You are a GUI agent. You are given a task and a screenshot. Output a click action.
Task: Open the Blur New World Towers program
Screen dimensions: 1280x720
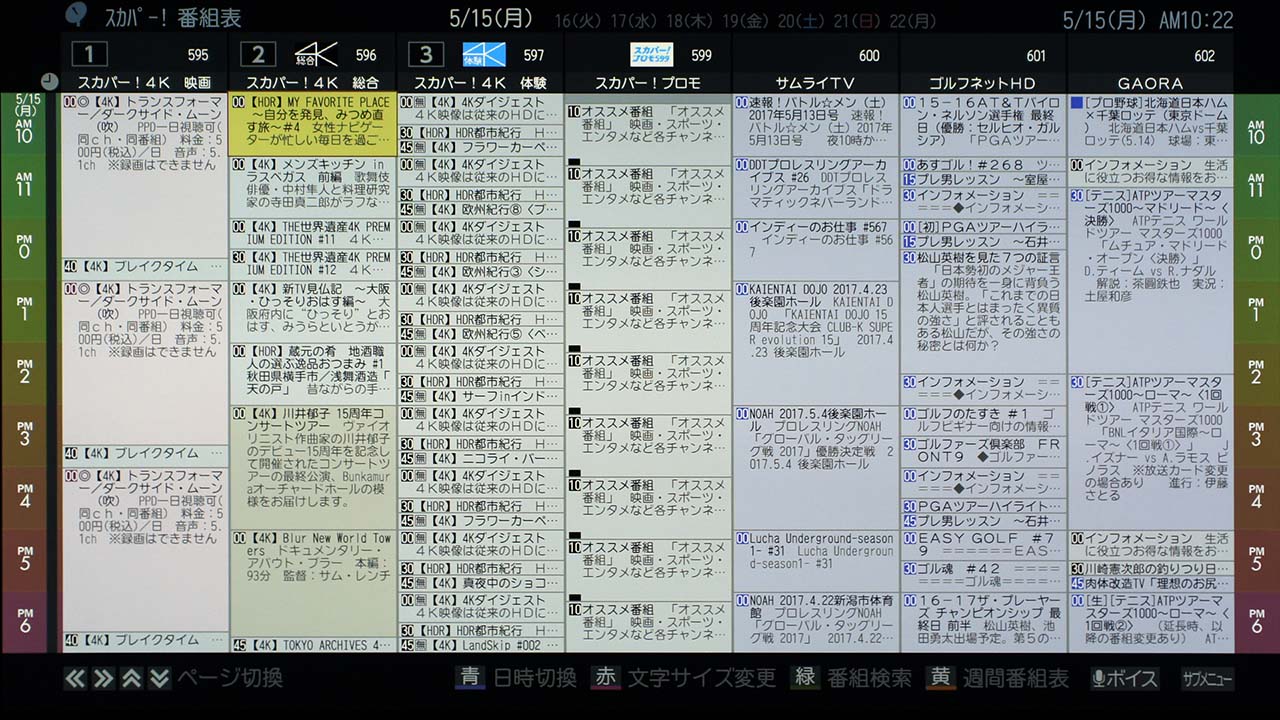[x=313, y=583]
